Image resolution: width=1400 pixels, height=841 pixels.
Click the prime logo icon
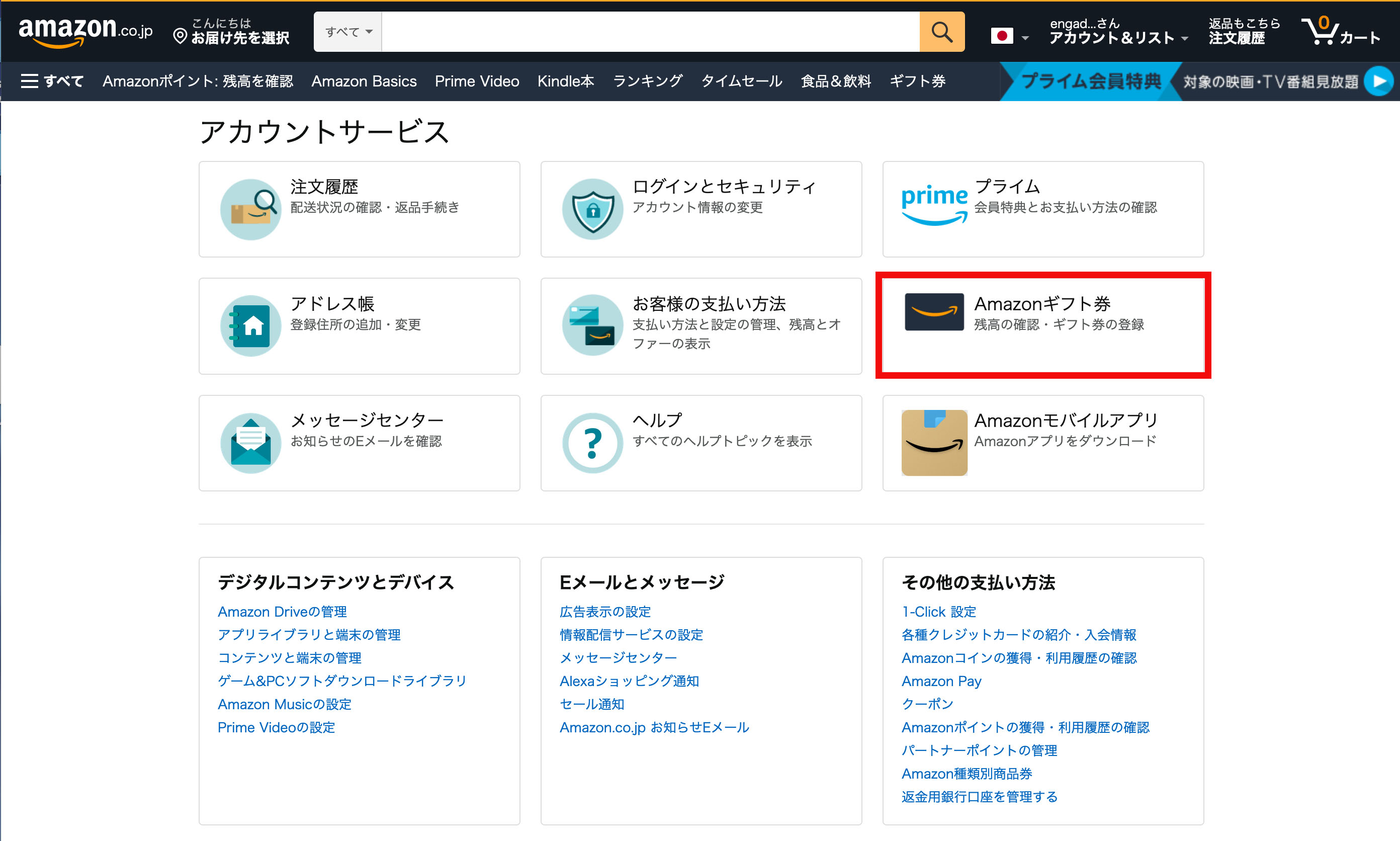(934, 205)
